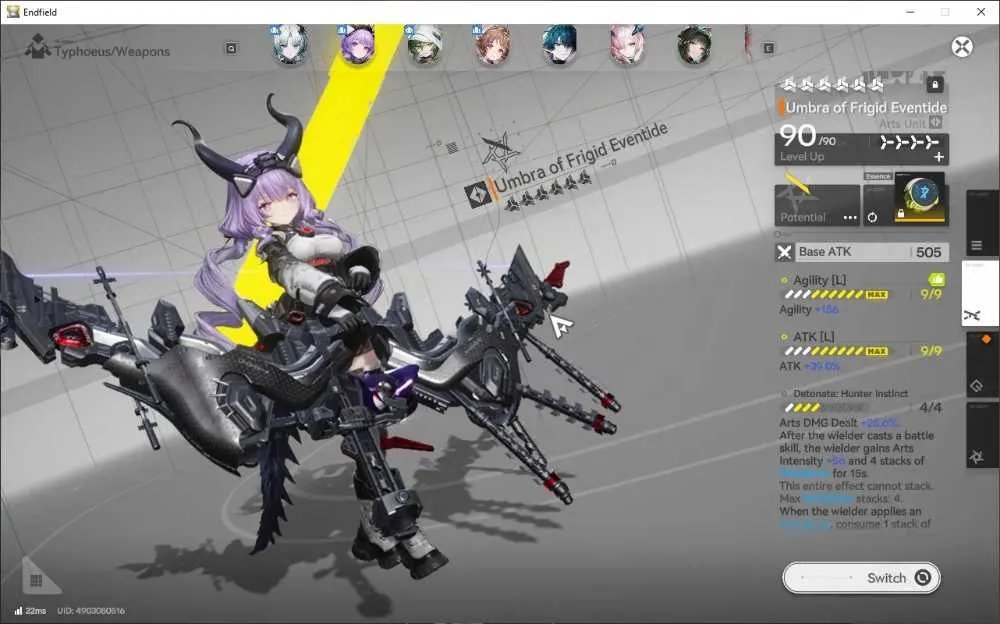
Task: Select the white-haired operator portrait
Action: click(290, 45)
